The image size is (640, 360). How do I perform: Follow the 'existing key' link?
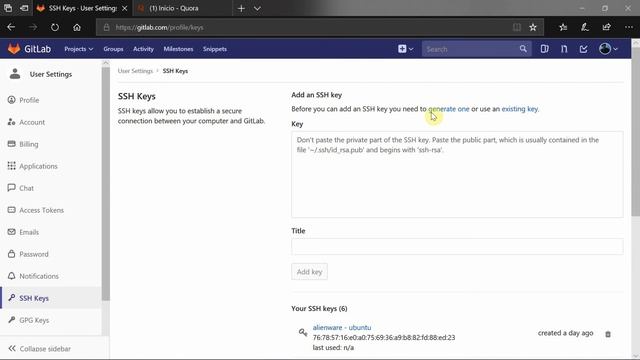pyautogui.click(x=520, y=109)
